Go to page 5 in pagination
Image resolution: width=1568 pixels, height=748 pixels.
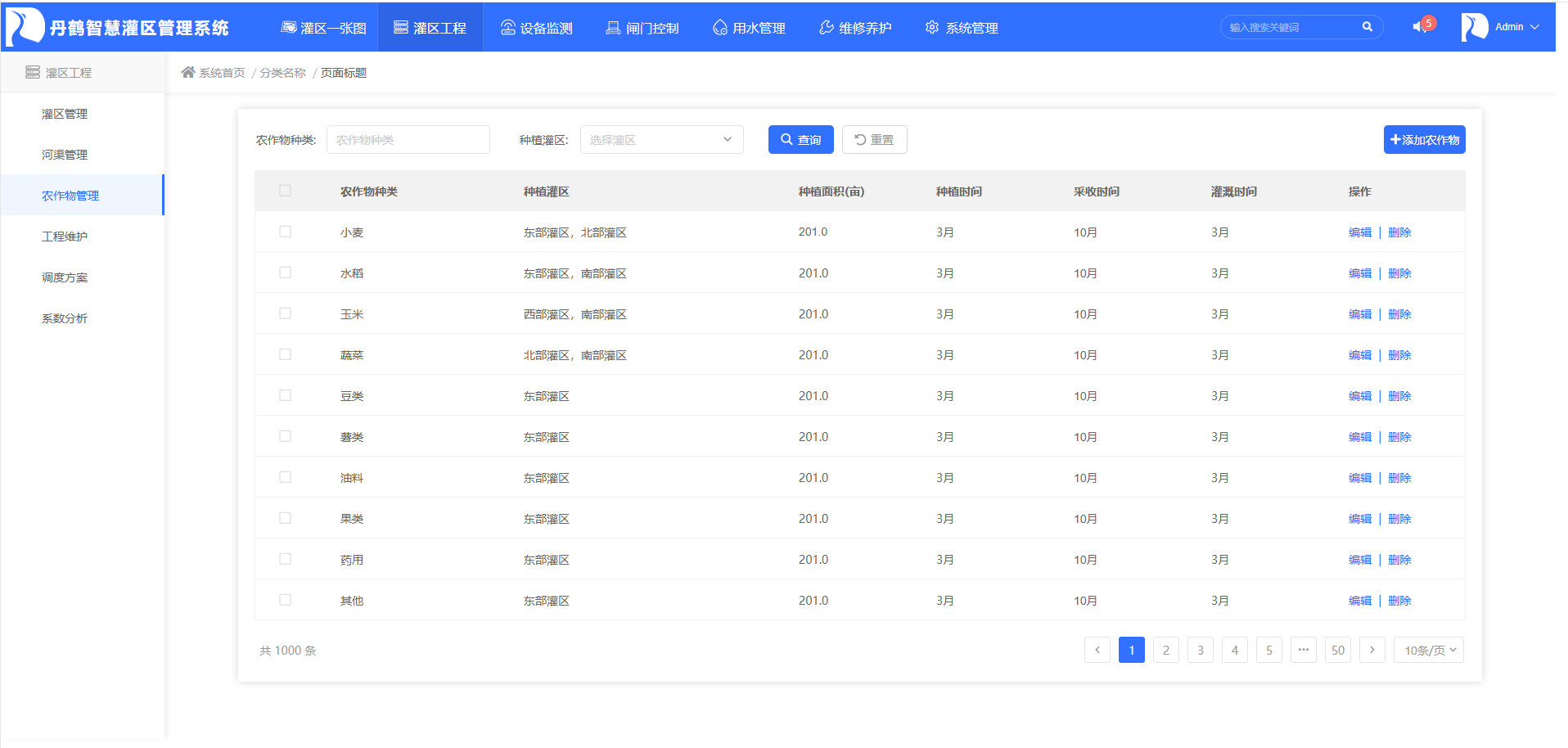[1269, 650]
